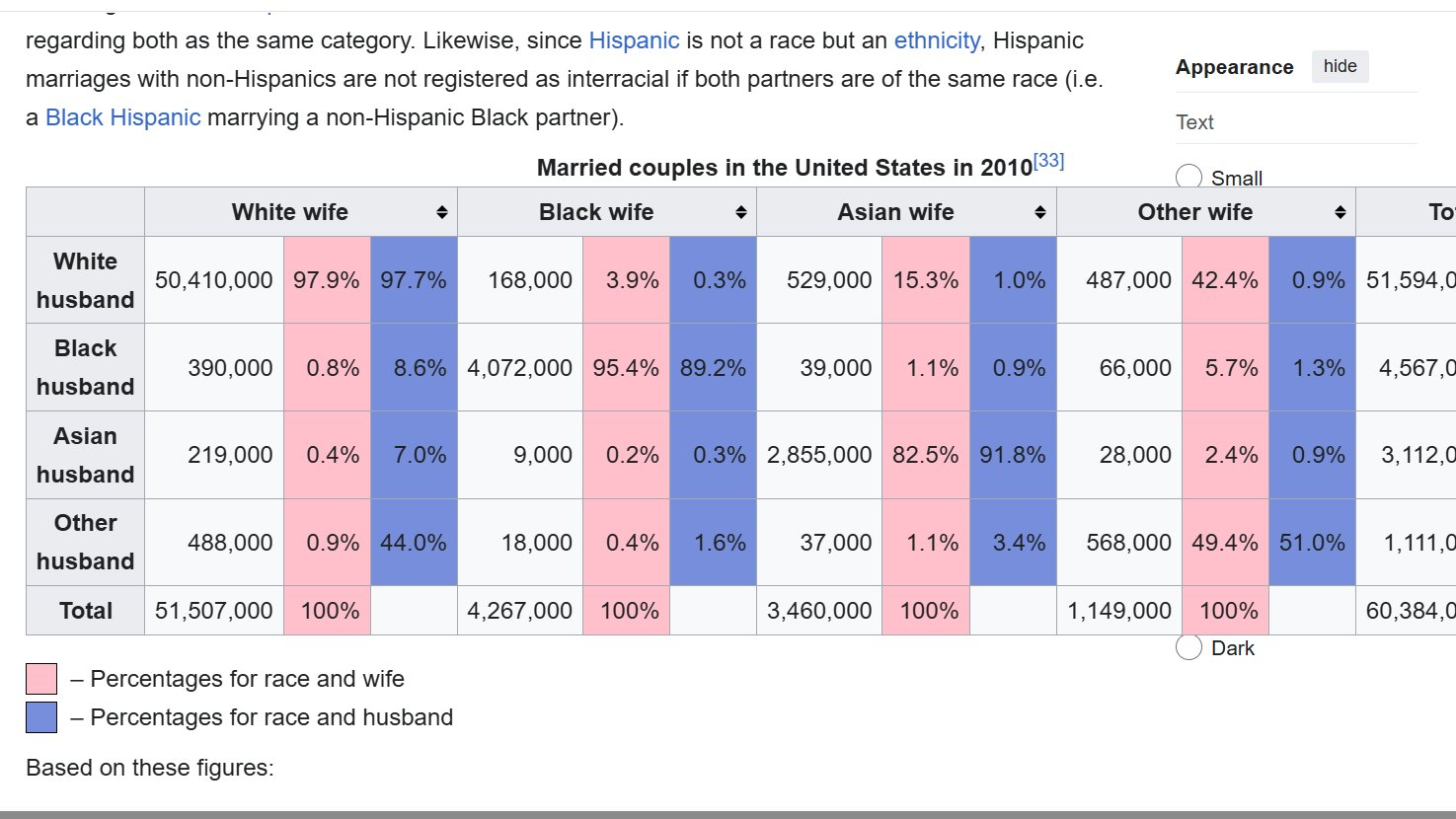Sort table by Other wife column arrows
Screen dimensions: 1456x819
click(x=1340, y=212)
